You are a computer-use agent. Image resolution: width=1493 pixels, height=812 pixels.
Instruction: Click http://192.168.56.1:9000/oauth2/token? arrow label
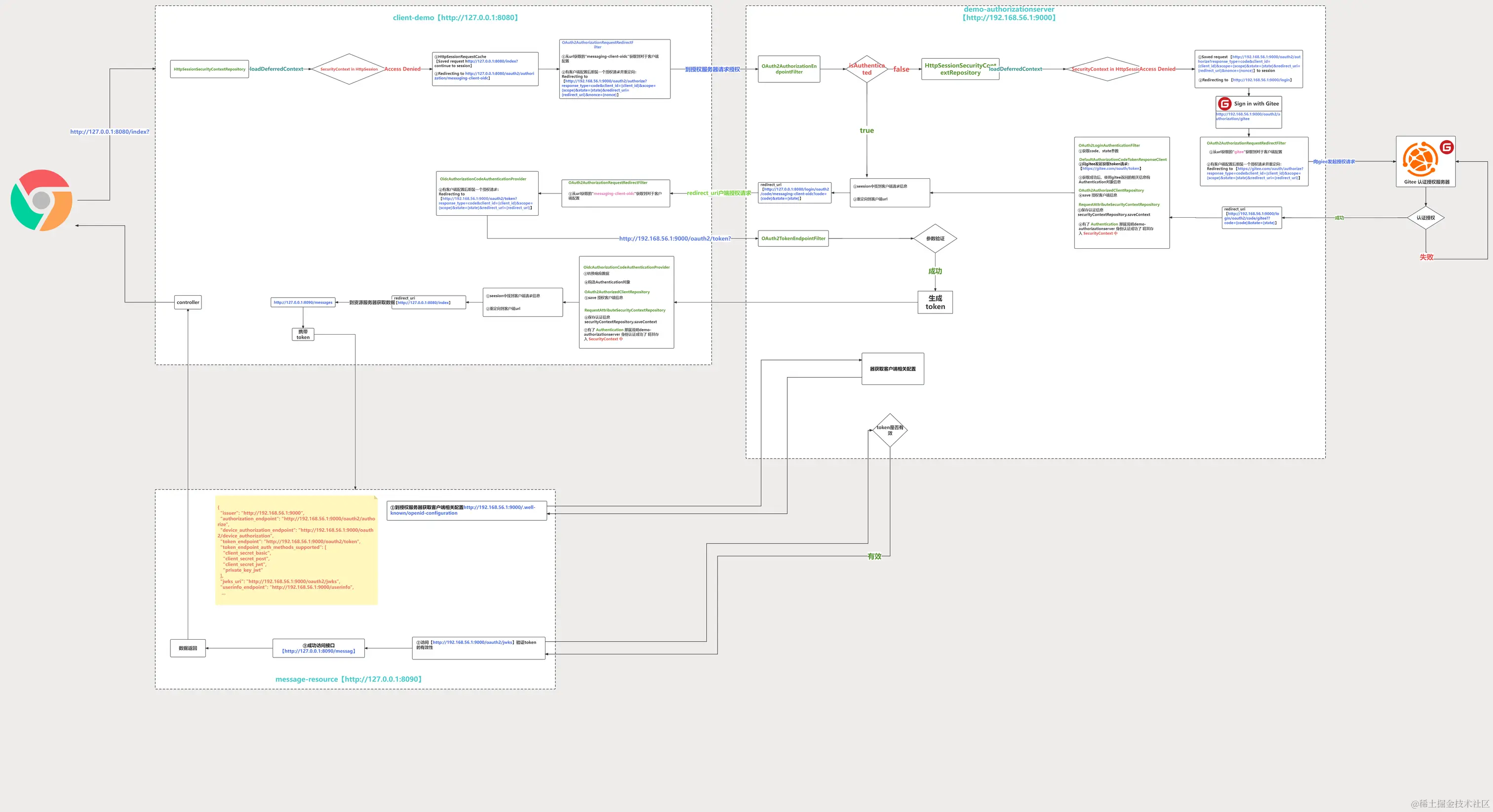tap(675, 238)
